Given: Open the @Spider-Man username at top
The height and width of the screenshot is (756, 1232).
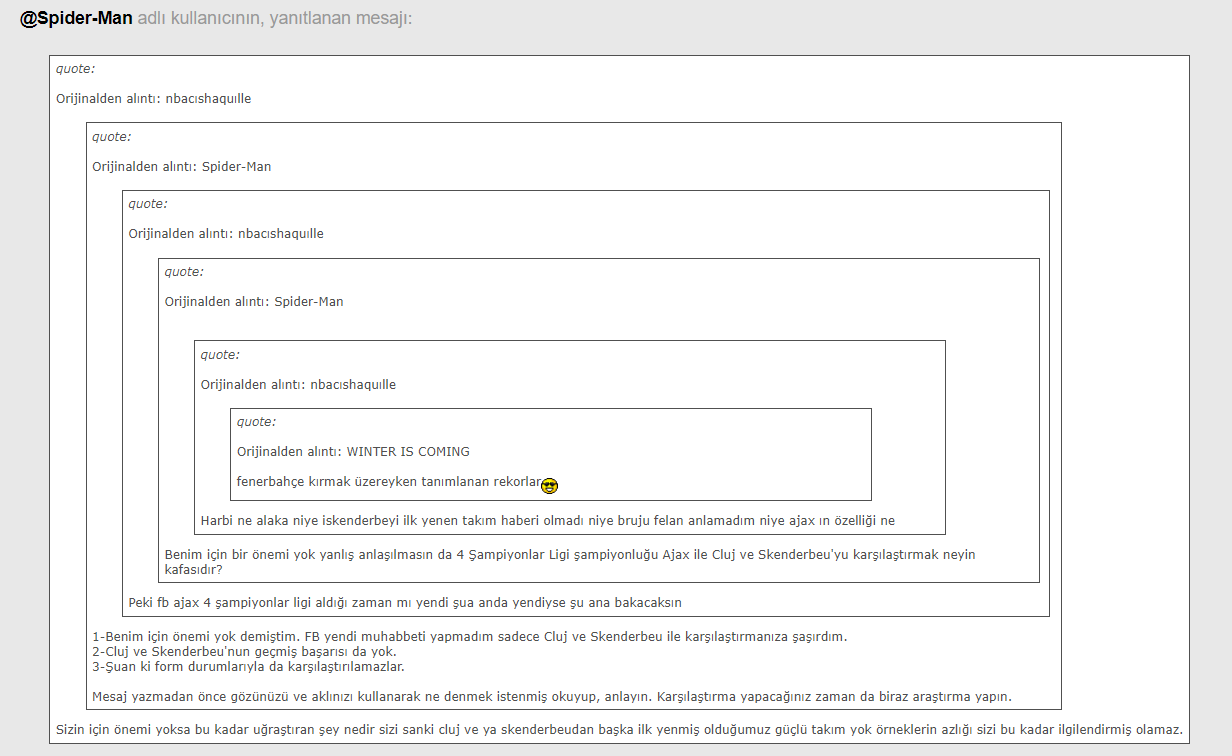Looking at the screenshot, I should tap(76, 19).
